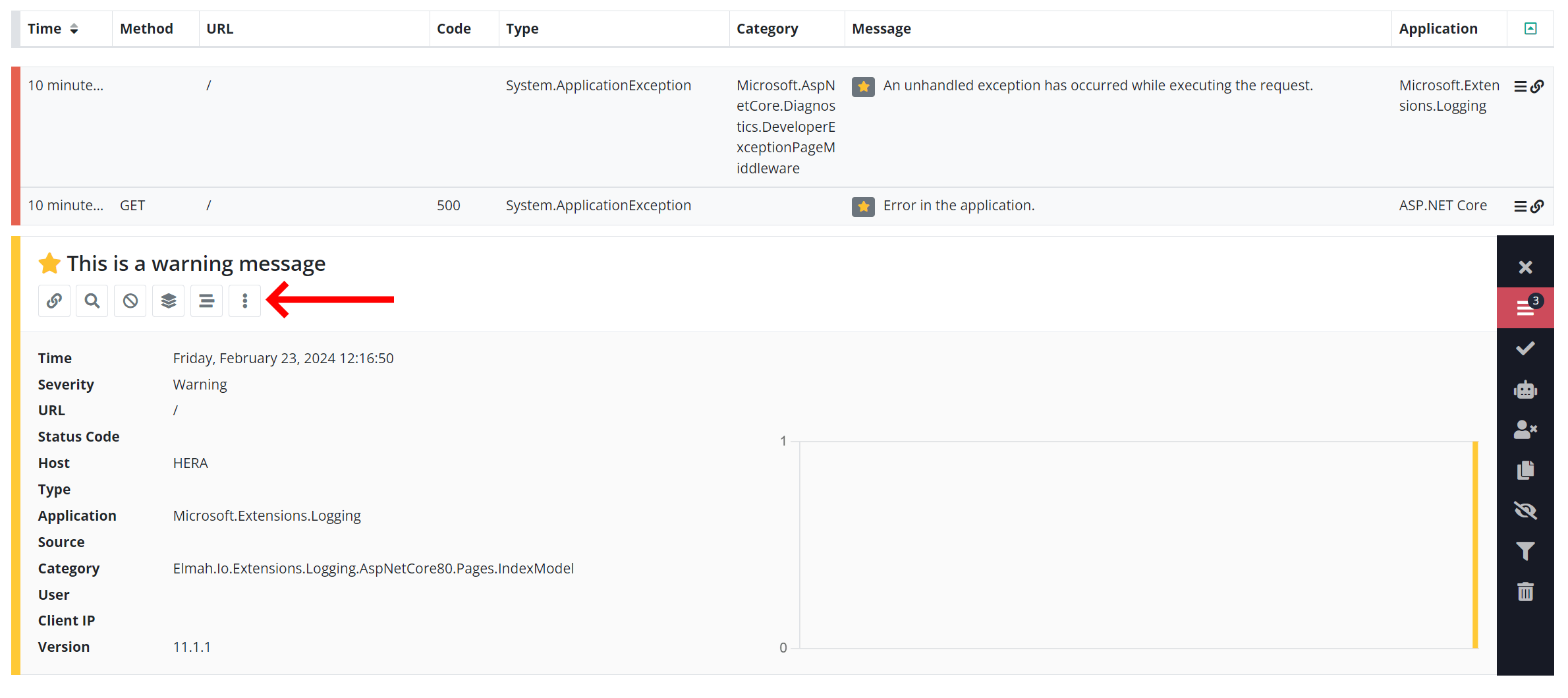Open the filter icon in the right sidebar

(x=1525, y=550)
